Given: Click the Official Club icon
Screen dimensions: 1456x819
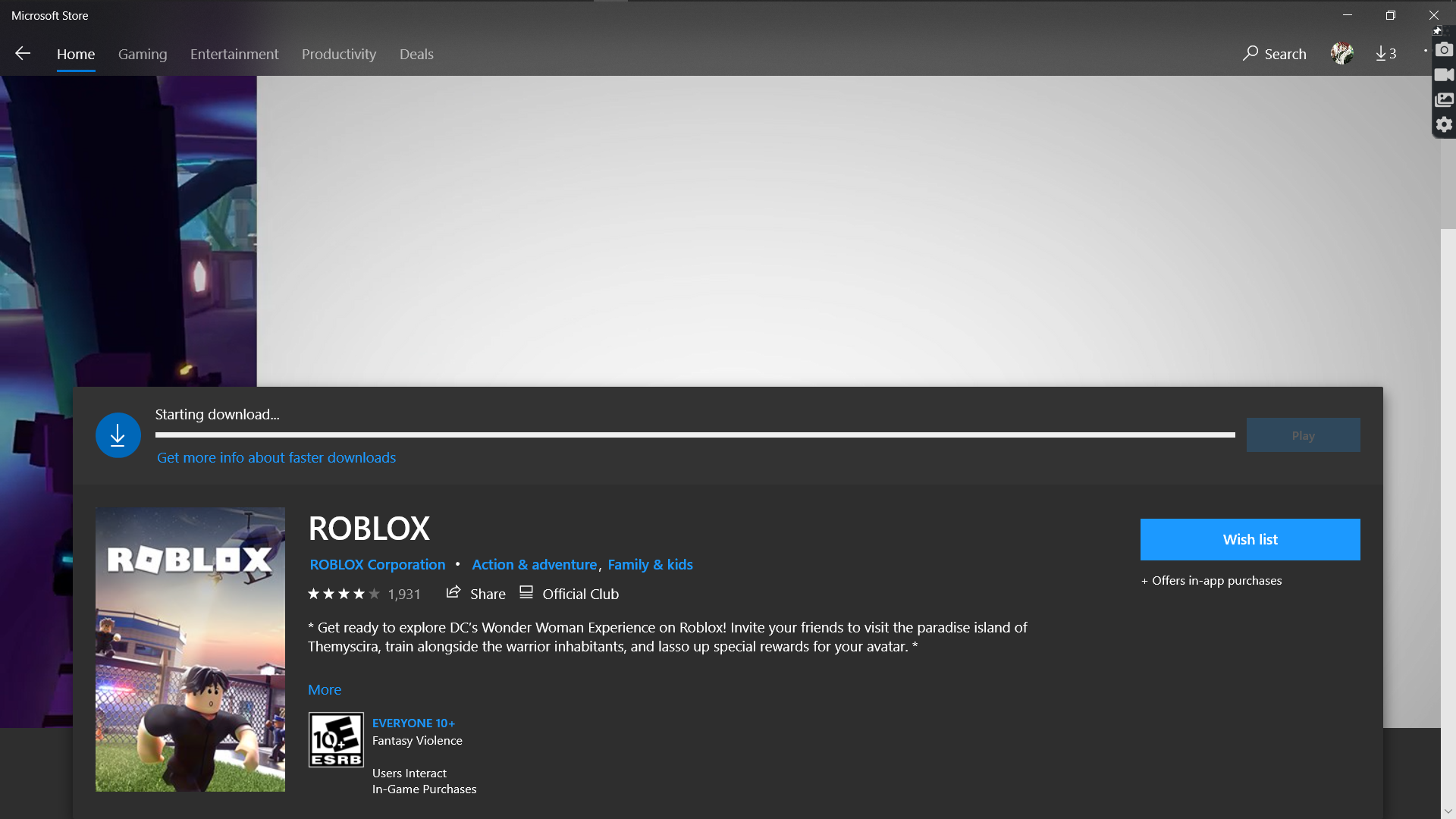Looking at the screenshot, I should pos(527,592).
